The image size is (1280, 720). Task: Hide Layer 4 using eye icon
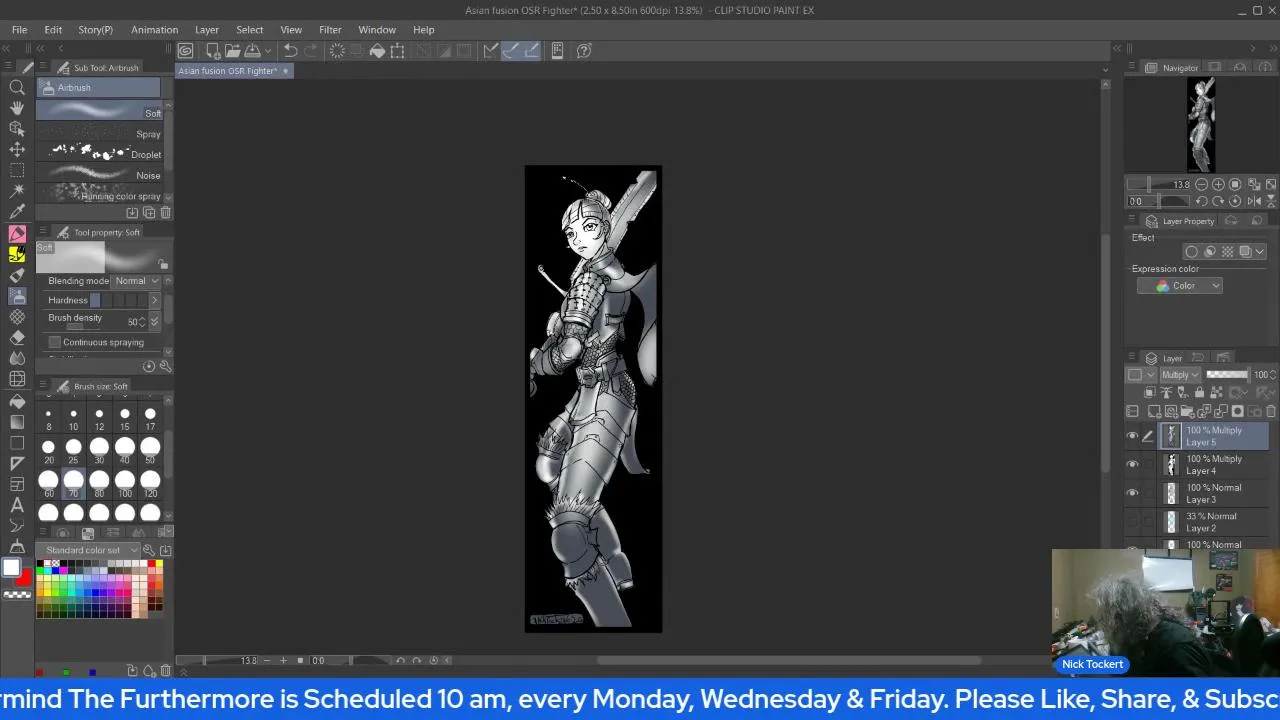(1132, 465)
